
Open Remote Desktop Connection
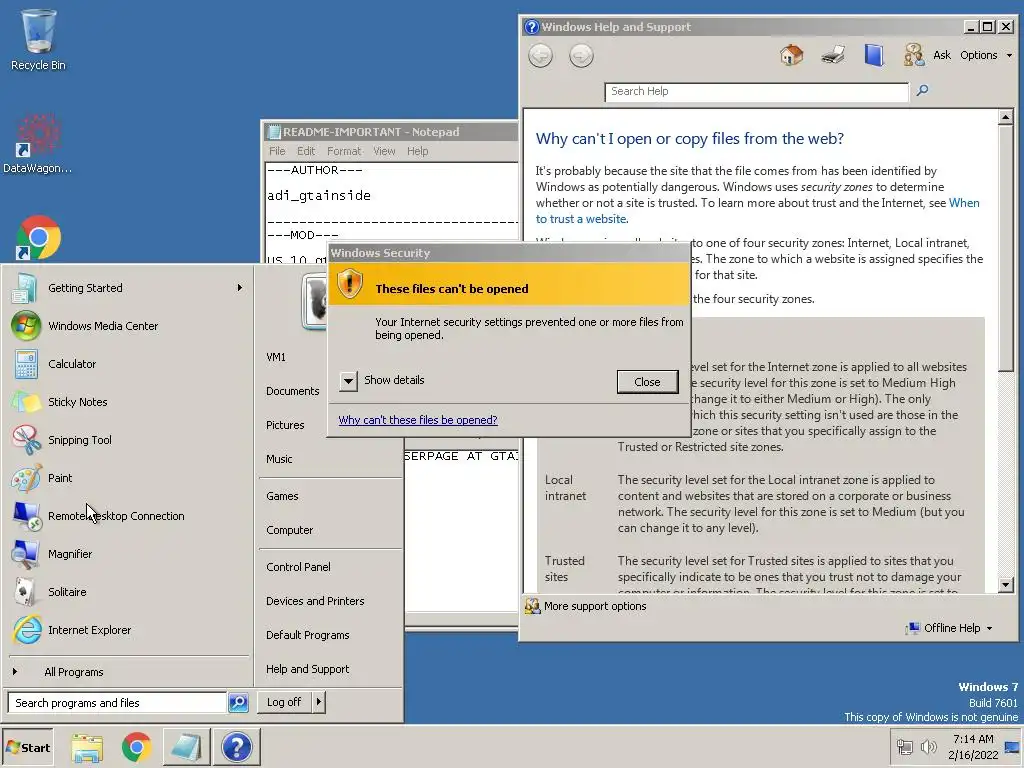[128, 516]
